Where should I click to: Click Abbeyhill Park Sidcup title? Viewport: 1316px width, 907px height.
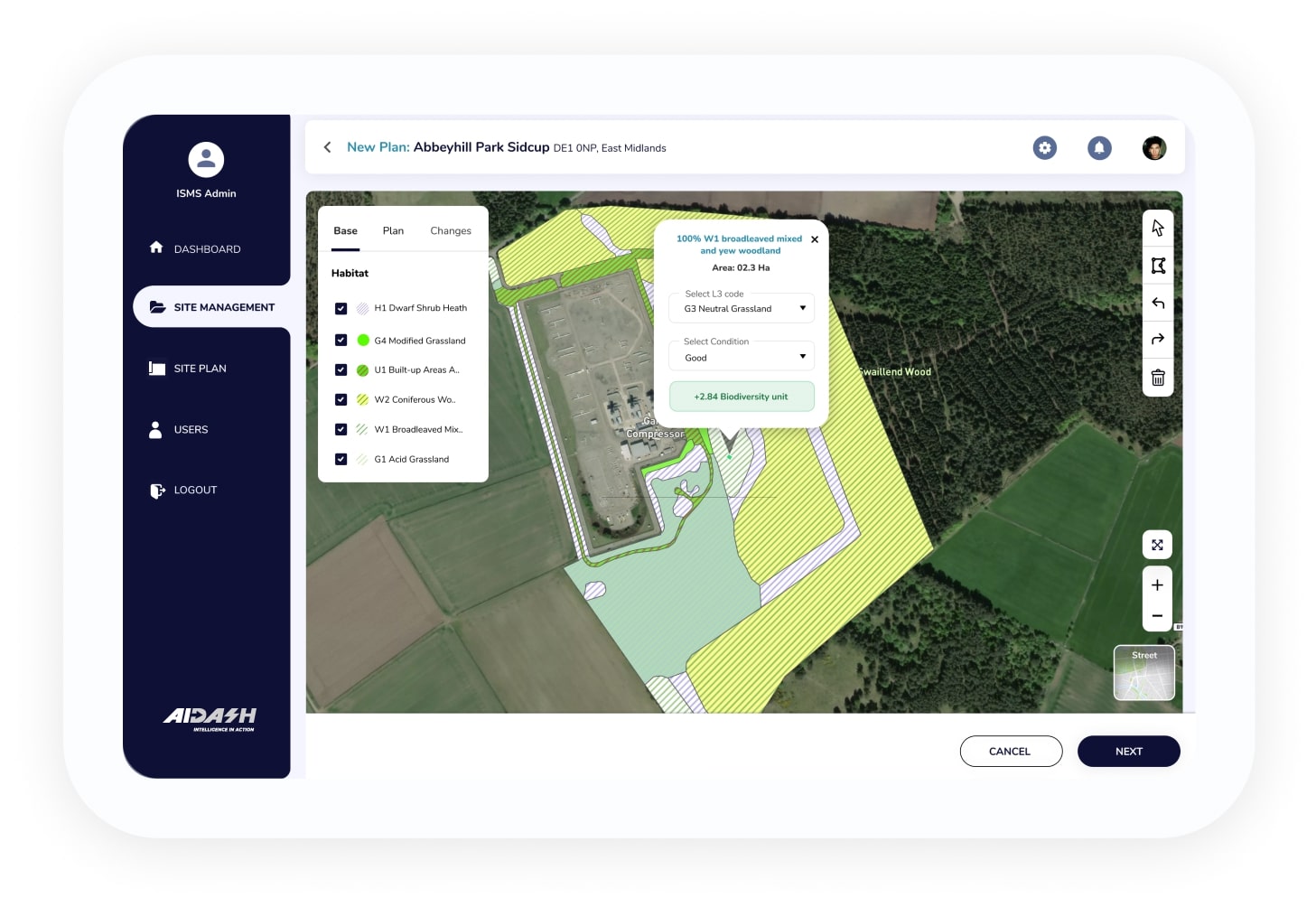481,147
